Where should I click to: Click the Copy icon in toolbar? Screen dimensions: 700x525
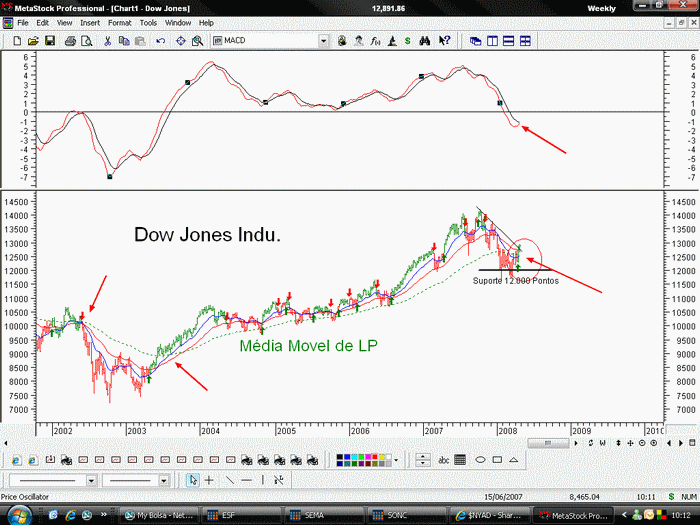pyautogui.click(x=124, y=41)
